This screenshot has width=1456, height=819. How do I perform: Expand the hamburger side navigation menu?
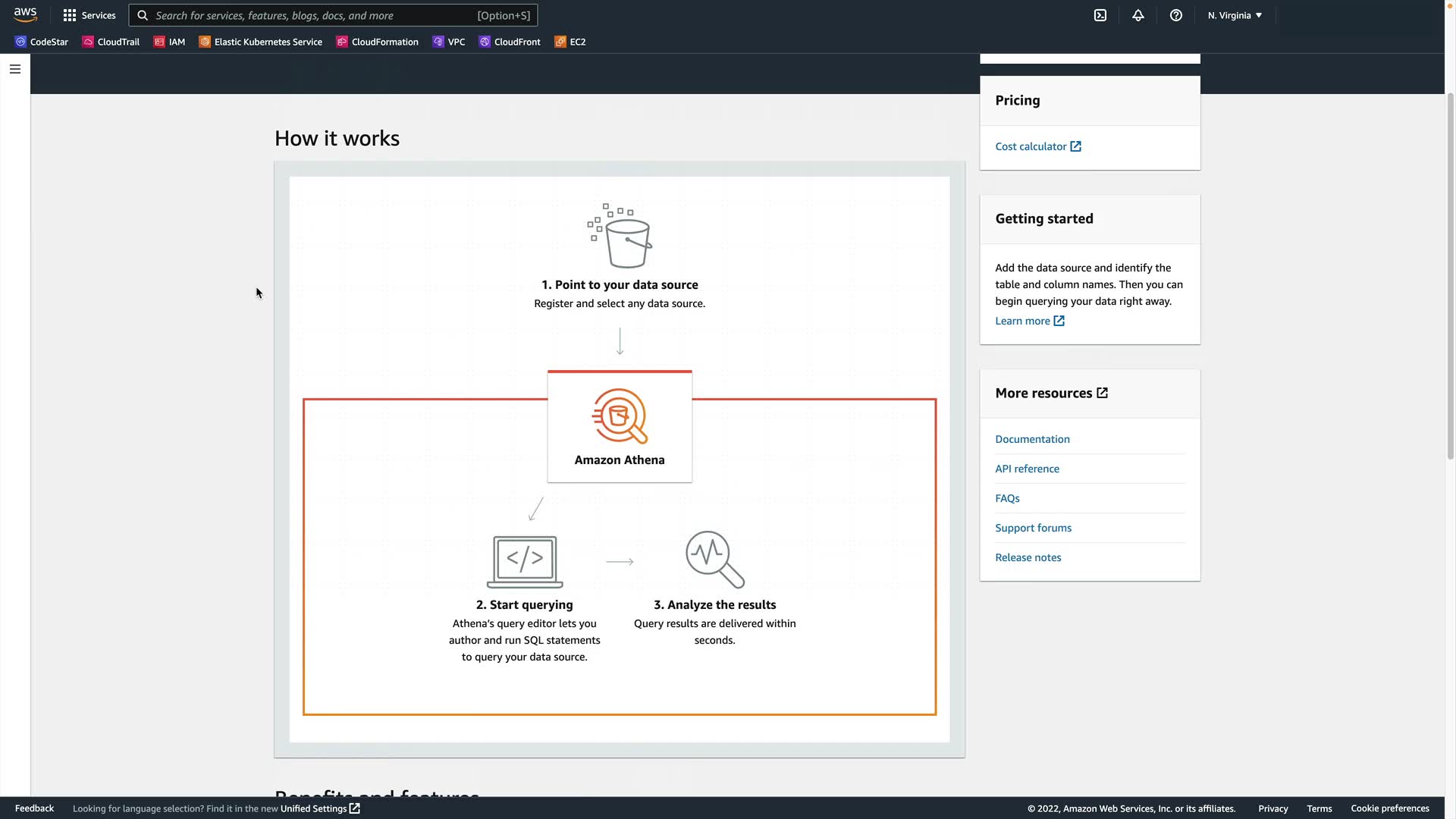coord(15,69)
